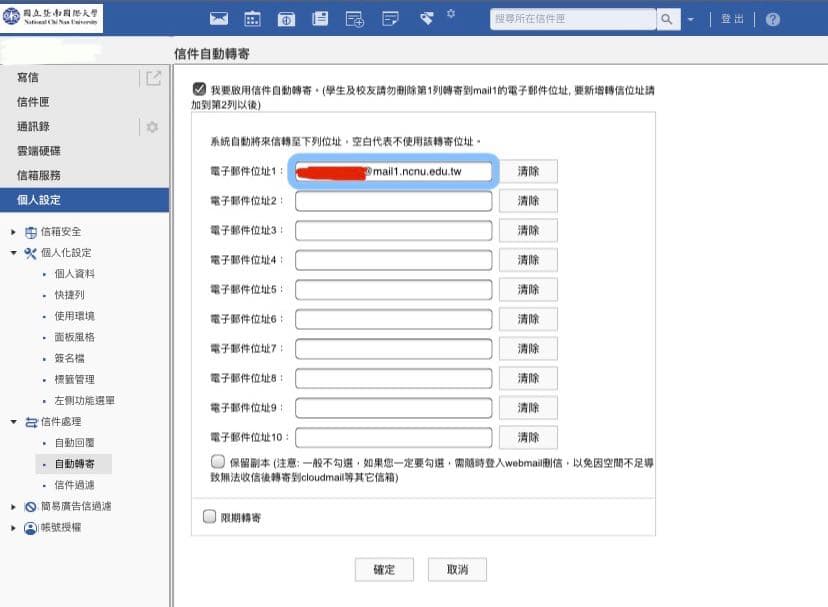Expand the 信箱安全 tree arrow
Image resolution: width=828 pixels, height=607 pixels.
pyautogui.click(x=14, y=232)
